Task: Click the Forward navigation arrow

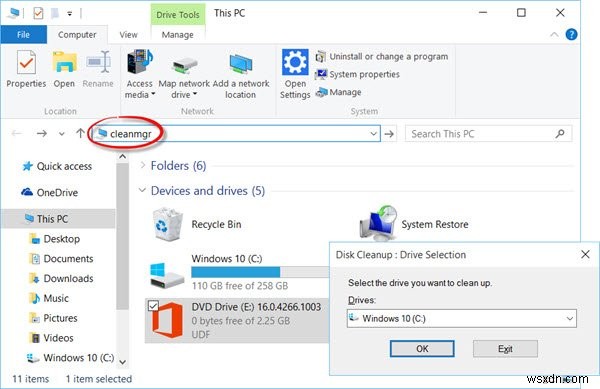Action: click(x=41, y=133)
